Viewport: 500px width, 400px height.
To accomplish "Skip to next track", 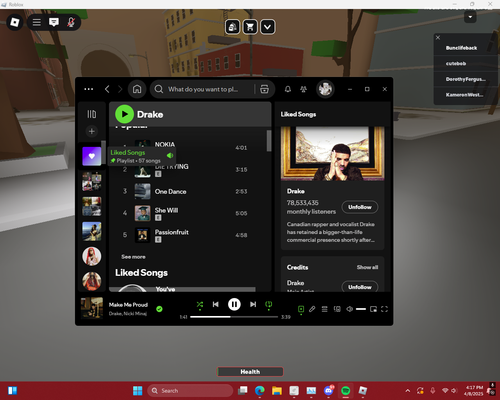I will pos(253,304).
